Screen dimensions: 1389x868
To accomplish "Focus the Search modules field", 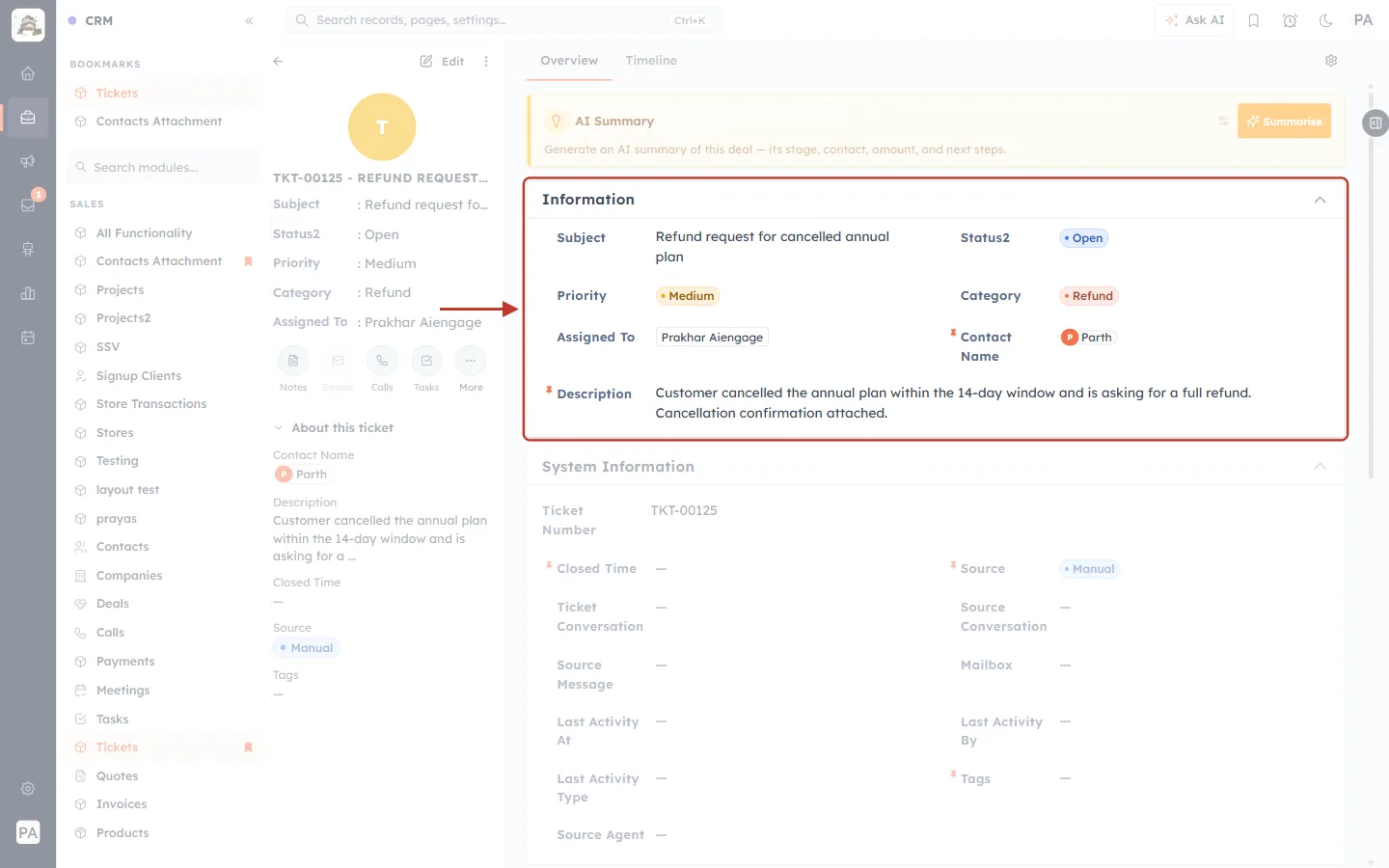I will tap(165, 168).
